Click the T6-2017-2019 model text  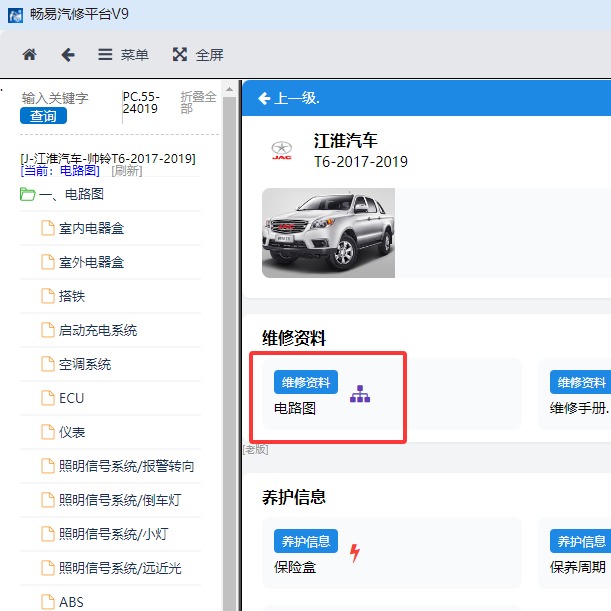click(x=361, y=162)
